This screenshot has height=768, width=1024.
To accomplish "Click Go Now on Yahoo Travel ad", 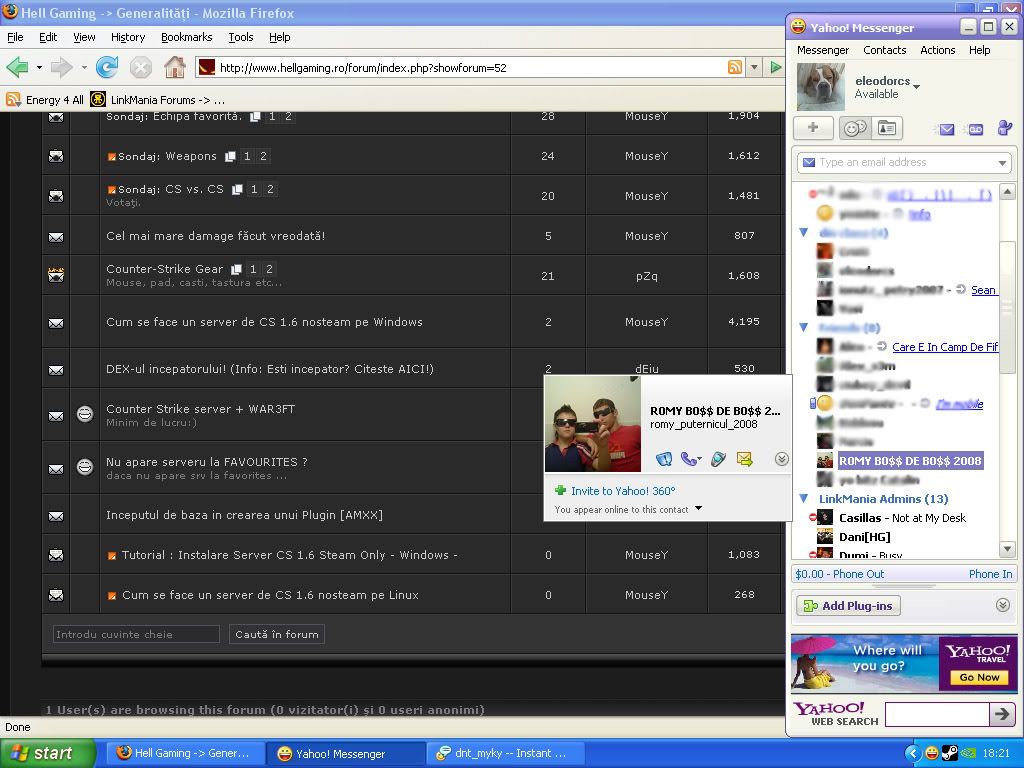I will (x=979, y=677).
